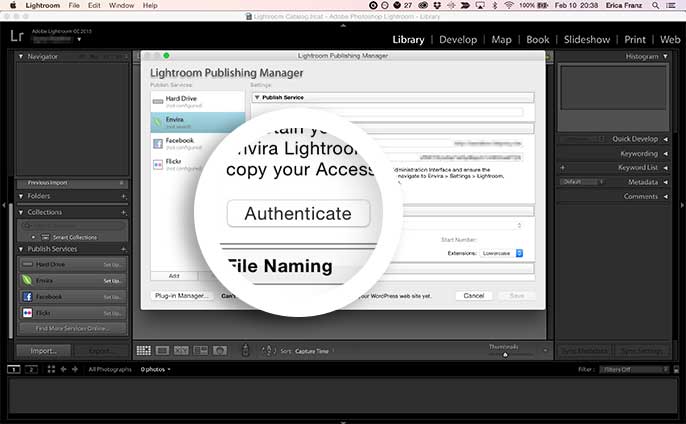Open Plug-in Manager from the dialog

click(x=181, y=296)
